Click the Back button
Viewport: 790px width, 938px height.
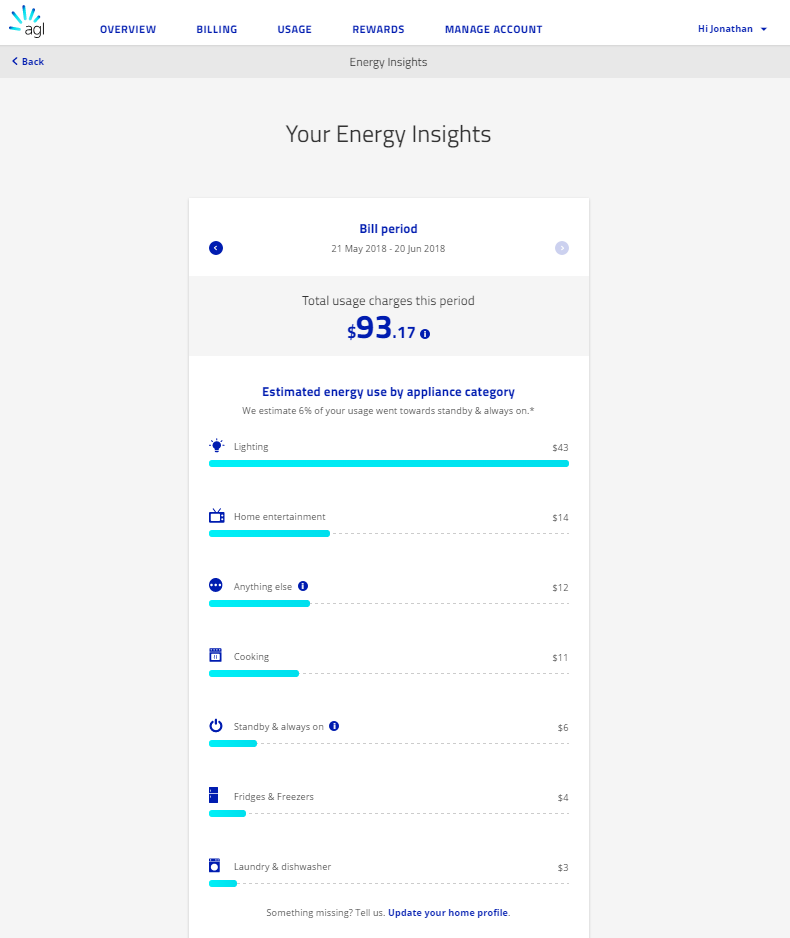pyautogui.click(x=26, y=61)
